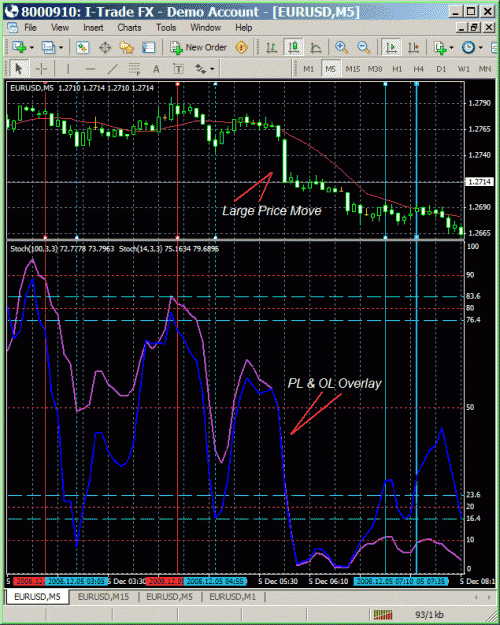Expand the Profiles dropdown arrow
This screenshot has width=500, height=625.
click(x=61, y=48)
